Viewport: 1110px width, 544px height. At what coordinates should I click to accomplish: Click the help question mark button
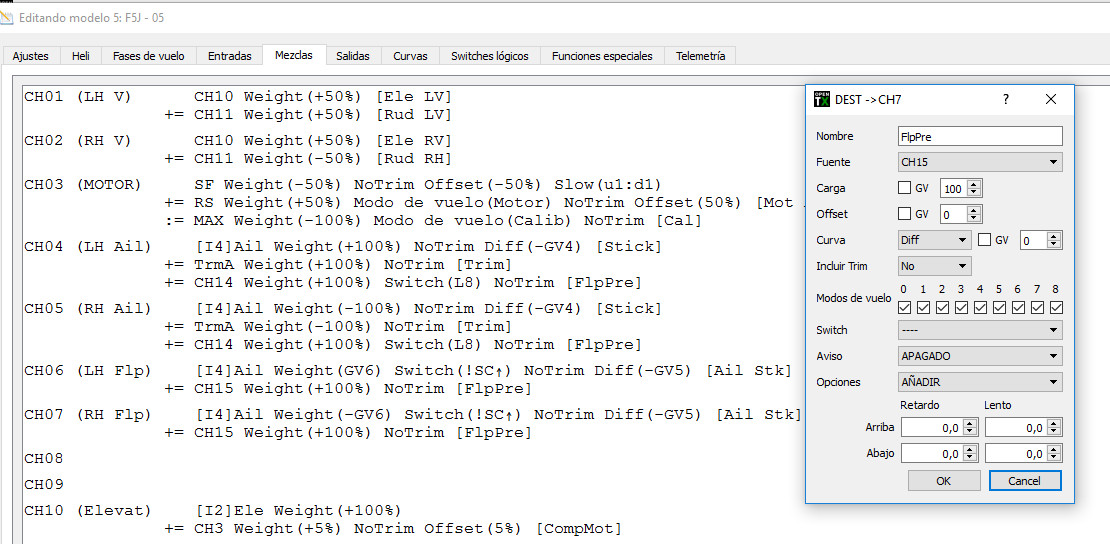pyautogui.click(x=1006, y=99)
